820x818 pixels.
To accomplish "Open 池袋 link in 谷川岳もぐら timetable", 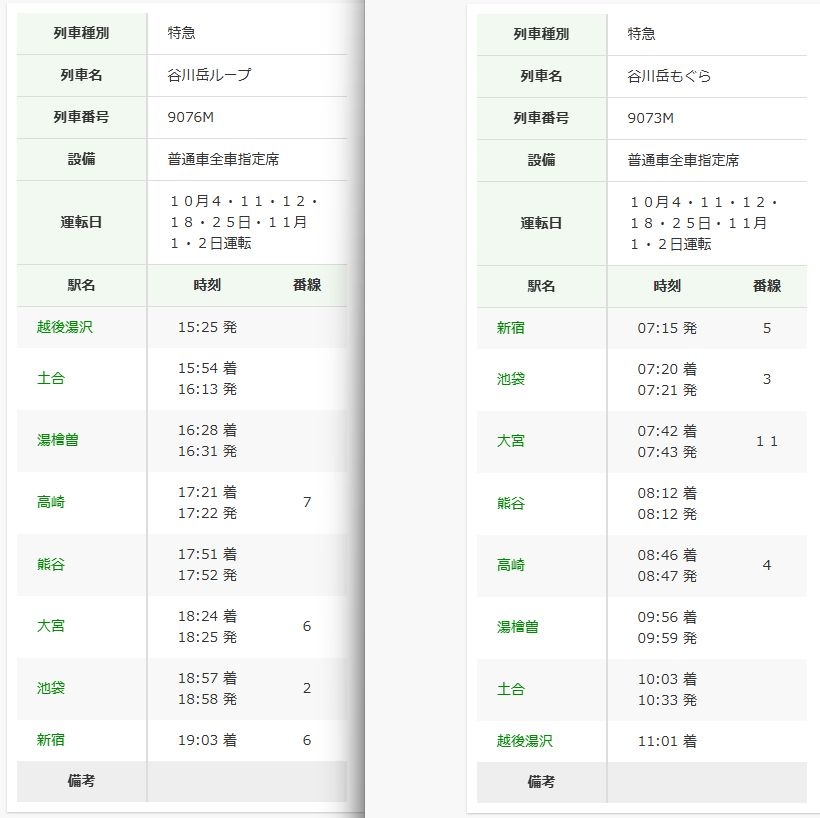I will [x=511, y=380].
